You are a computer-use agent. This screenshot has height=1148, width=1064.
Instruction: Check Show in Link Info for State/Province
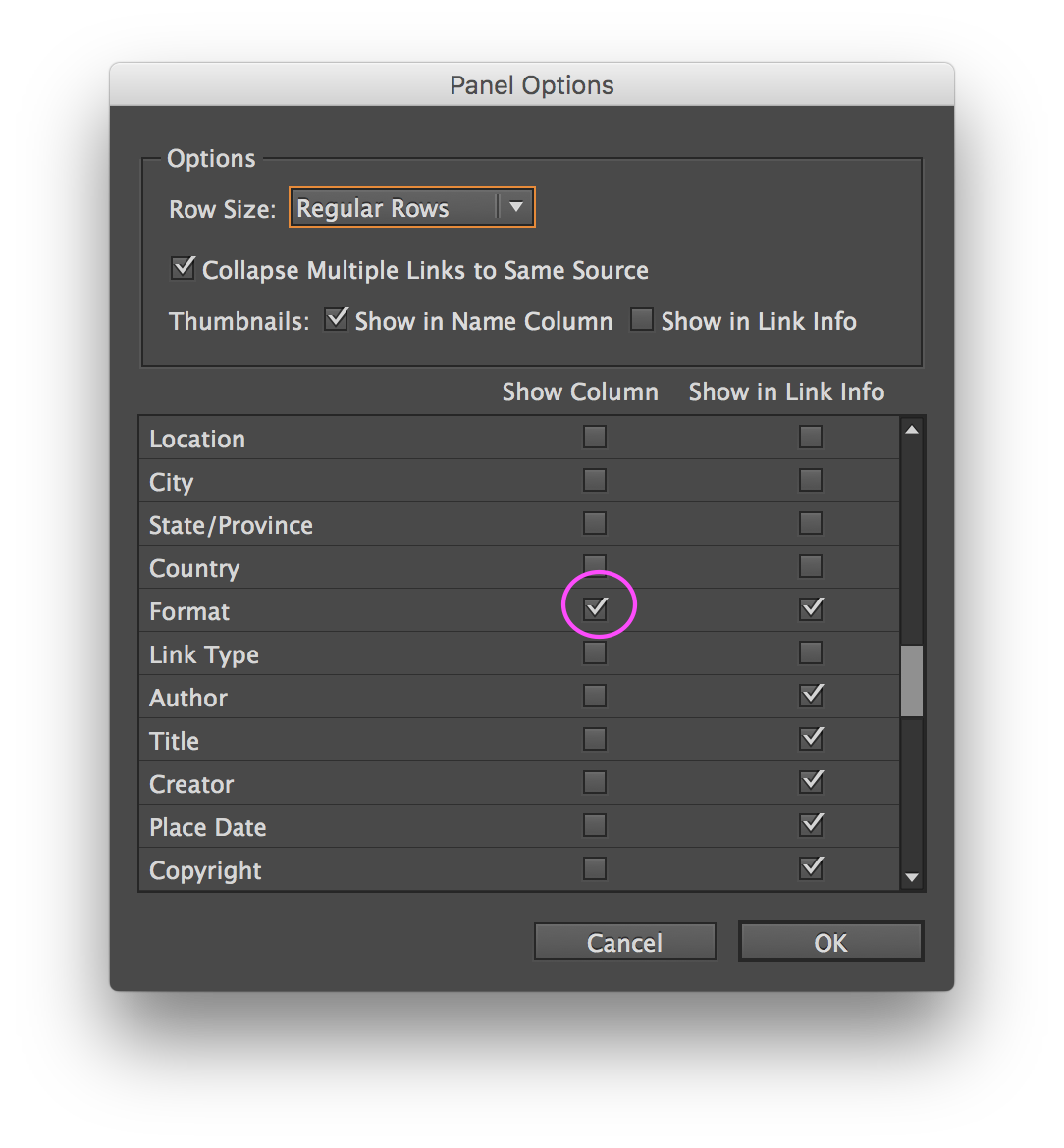coord(810,524)
